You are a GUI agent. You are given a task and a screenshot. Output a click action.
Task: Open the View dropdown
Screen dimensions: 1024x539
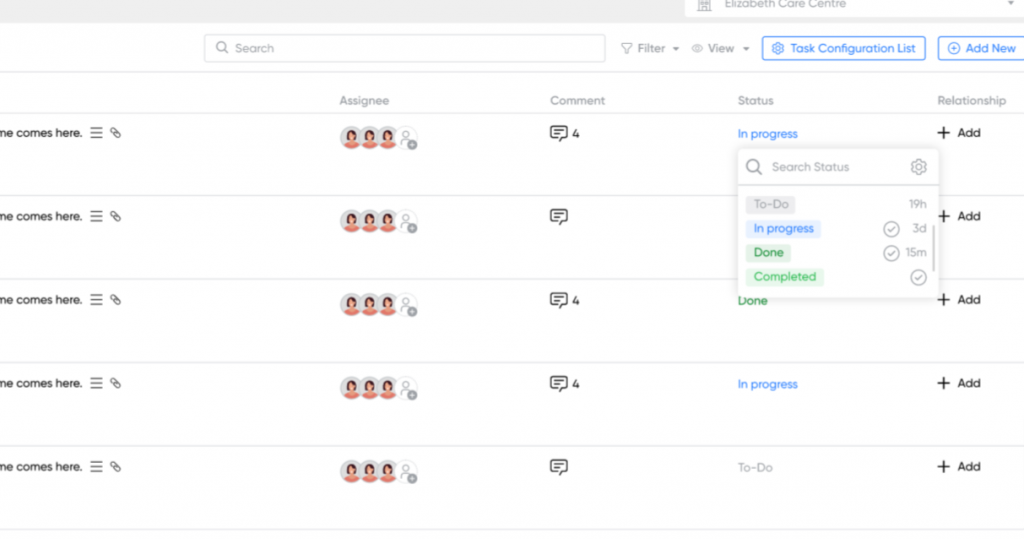pos(720,48)
